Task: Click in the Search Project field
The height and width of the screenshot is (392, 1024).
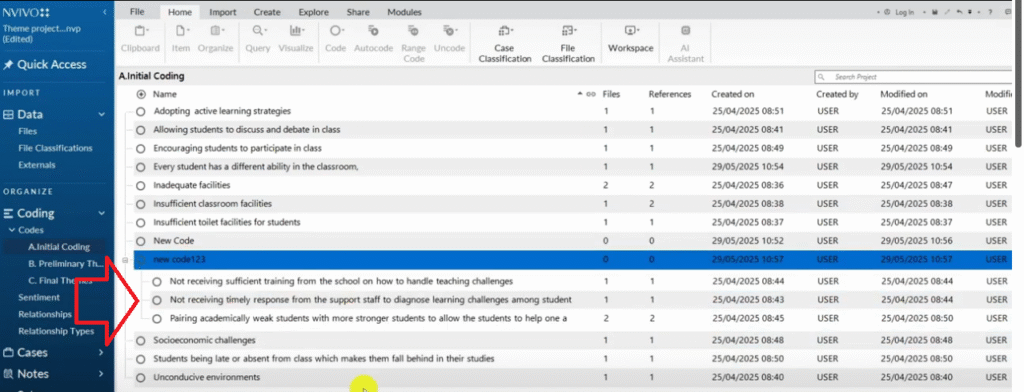Action: [x=914, y=77]
